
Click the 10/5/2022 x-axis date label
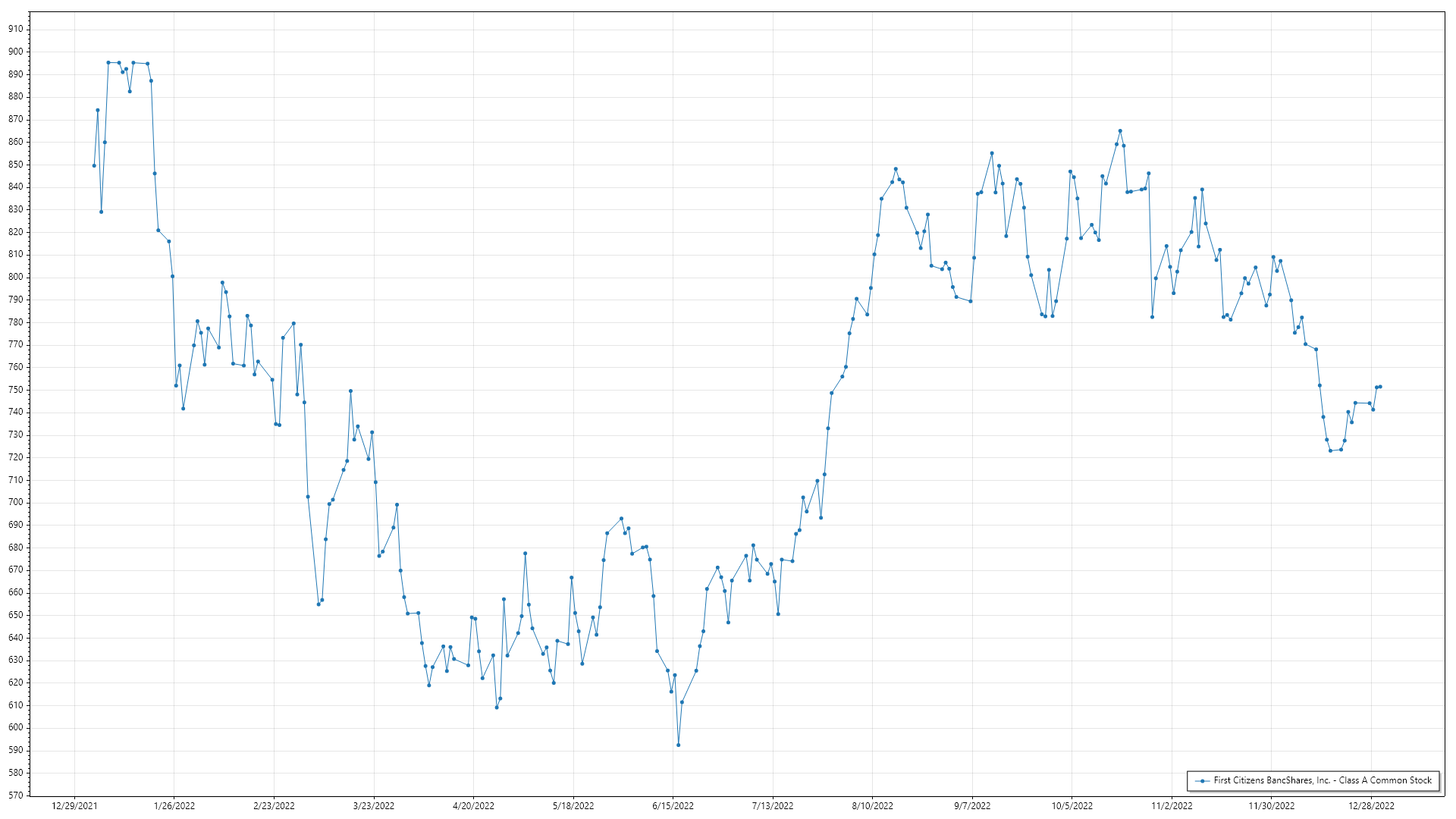click(x=1072, y=806)
